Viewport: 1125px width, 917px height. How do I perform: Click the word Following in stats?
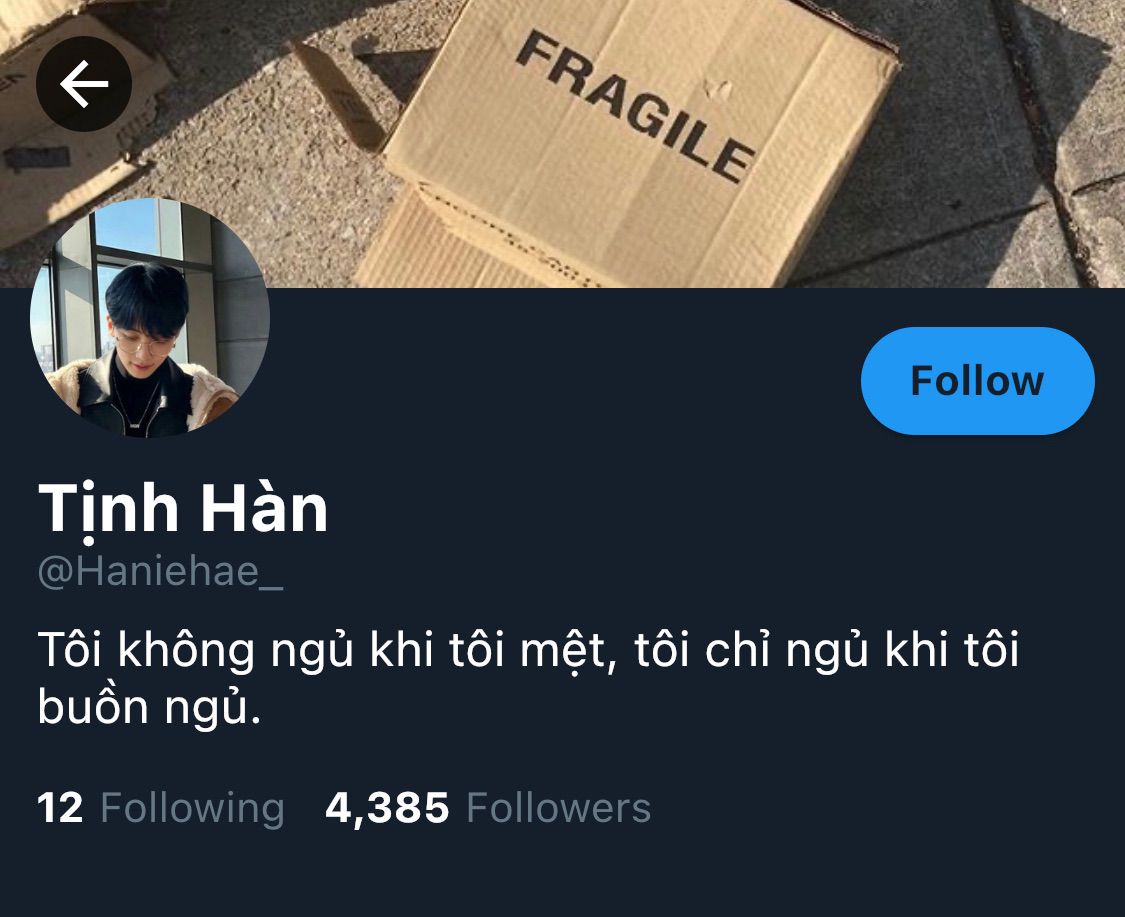[192, 809]
